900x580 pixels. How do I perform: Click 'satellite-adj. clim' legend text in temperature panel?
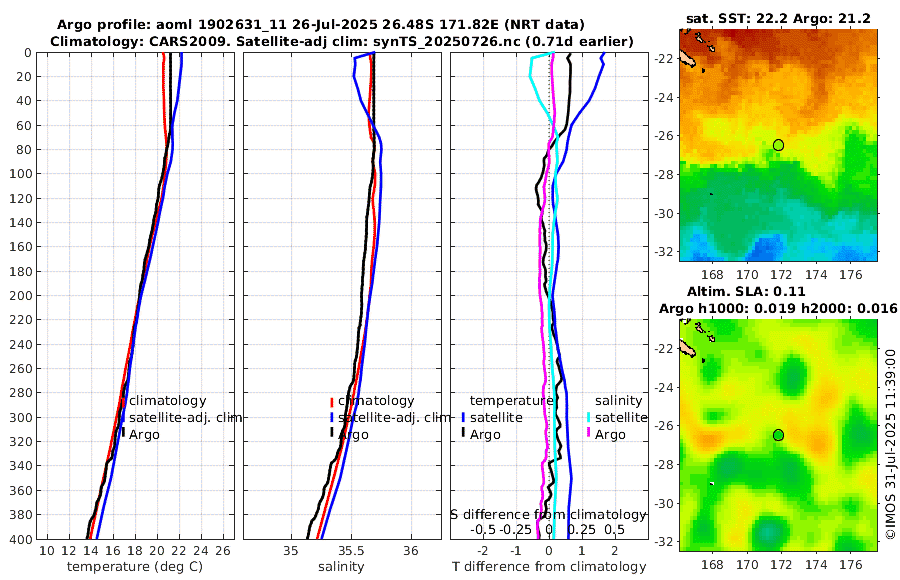click(185, 417)
